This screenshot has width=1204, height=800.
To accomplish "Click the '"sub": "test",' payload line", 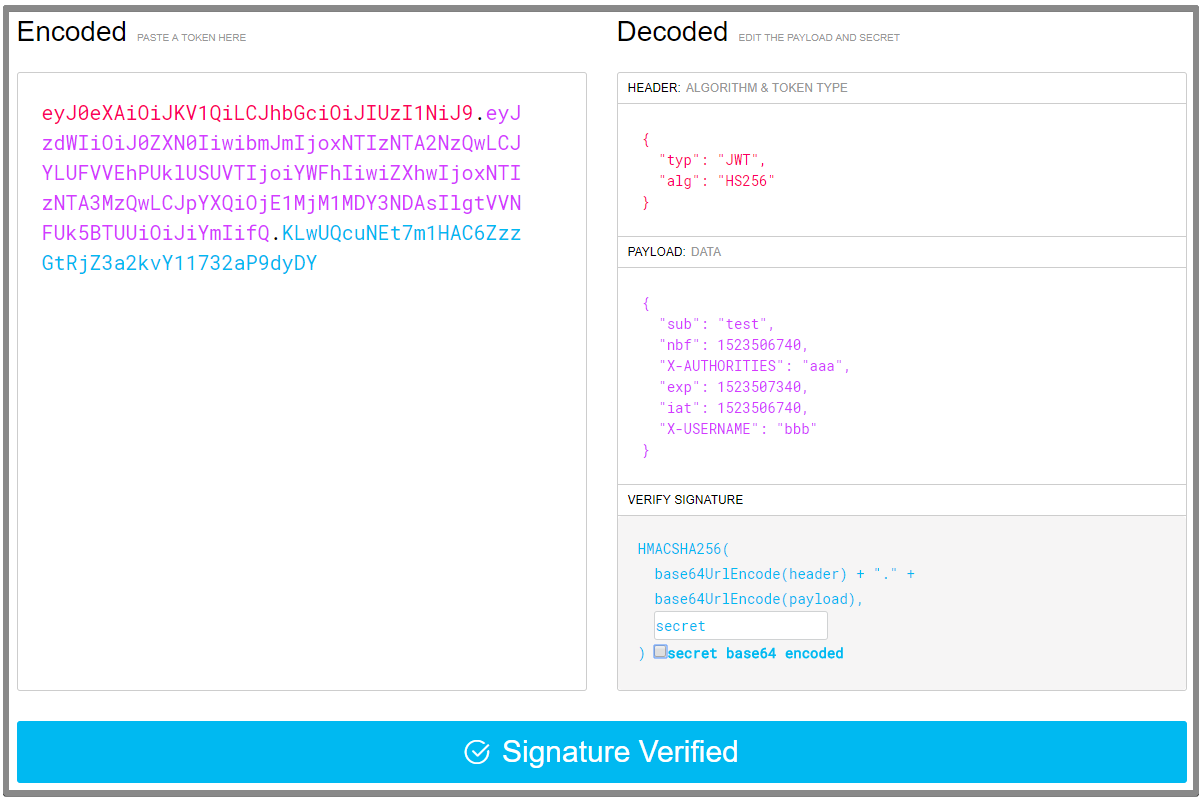I will [x=716, y=324].
